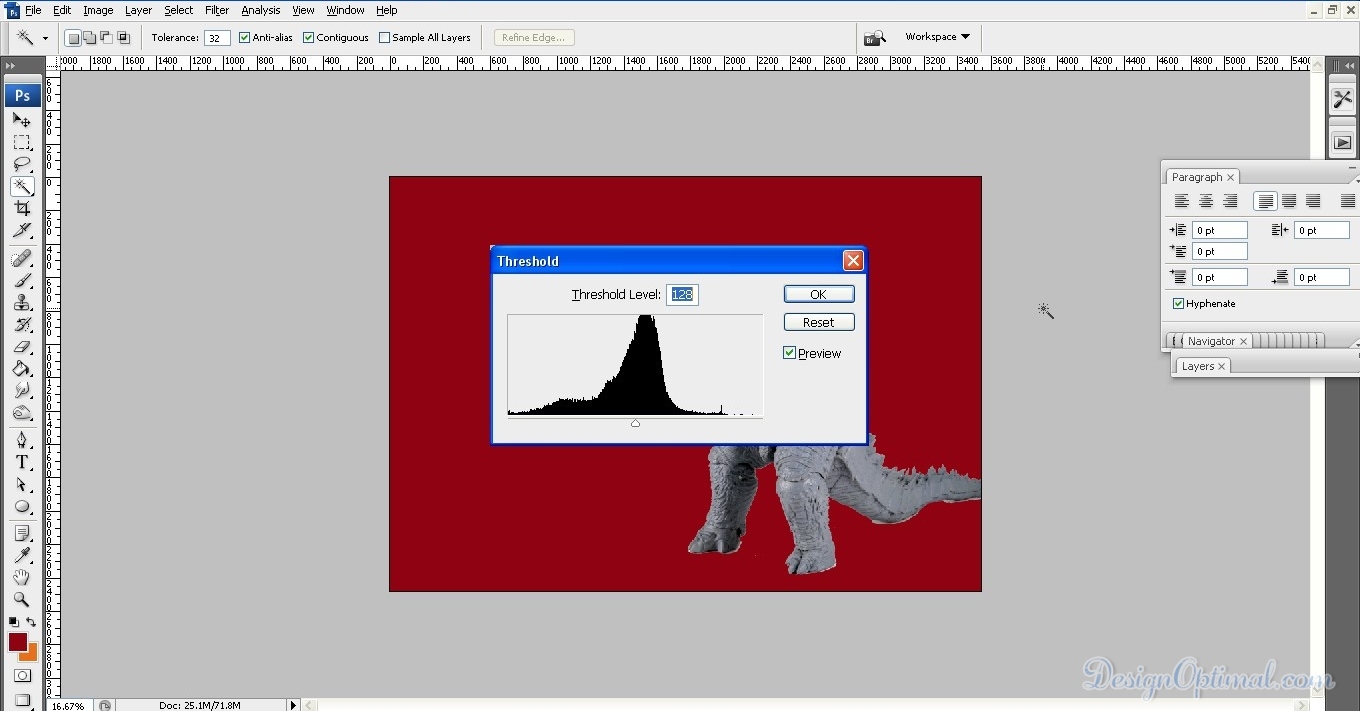1360x711 pixels.
Task: Open the Analysis menu
Action: click(261, 10)
